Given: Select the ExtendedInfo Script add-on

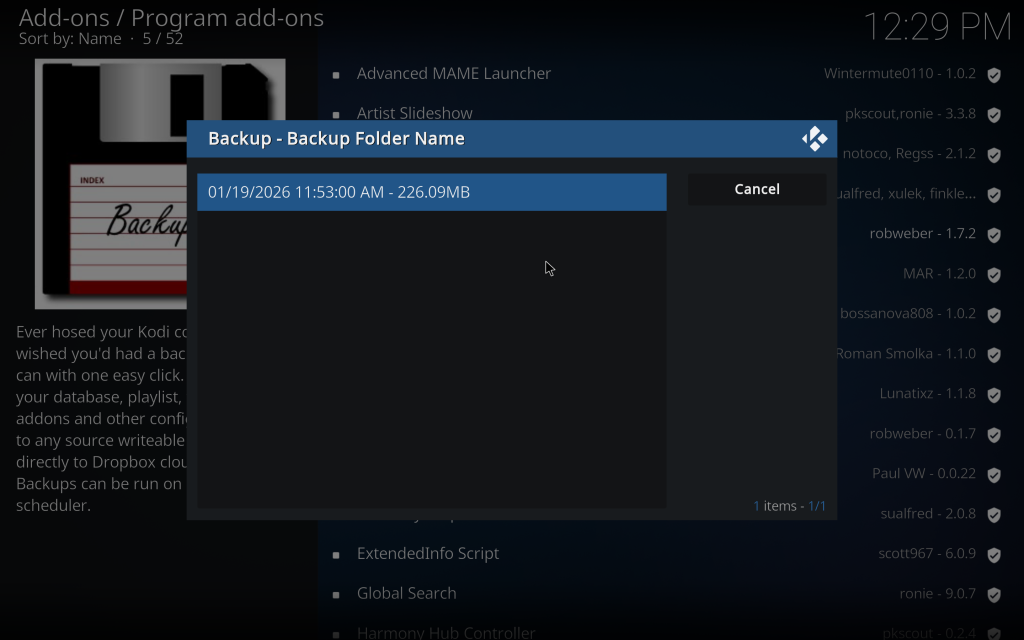Looking at the screenshot, I should pos(427,554).
